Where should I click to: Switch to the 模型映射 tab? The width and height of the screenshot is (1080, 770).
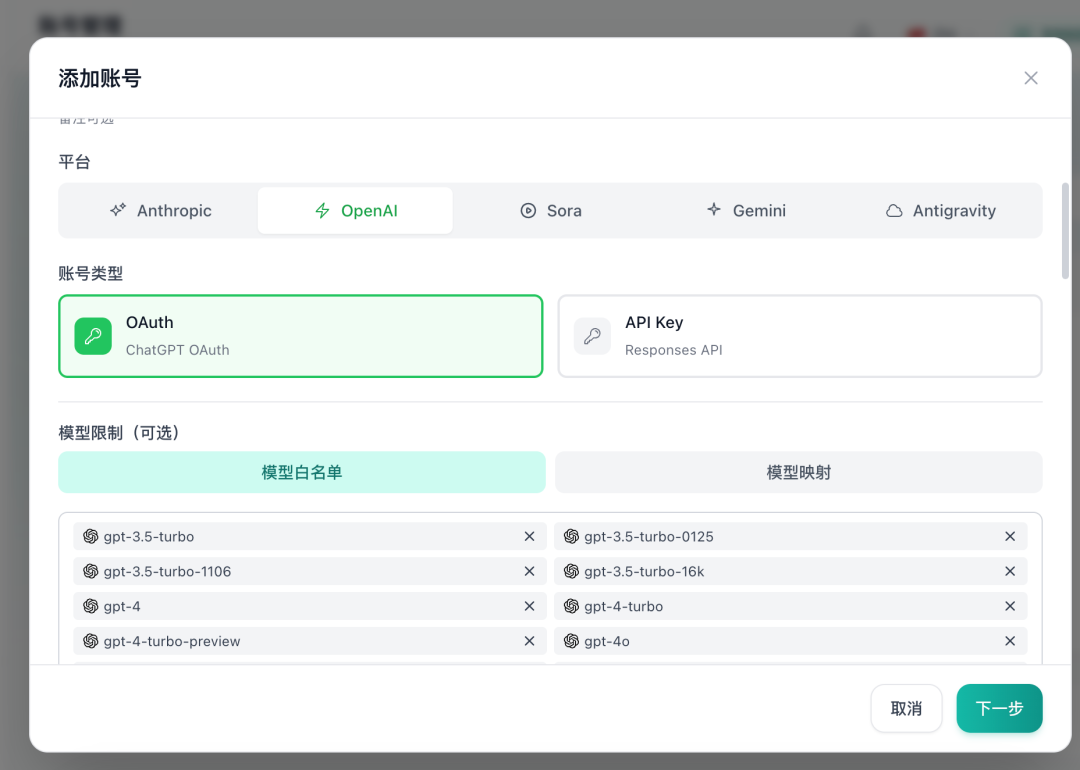[x=798, y=471]
